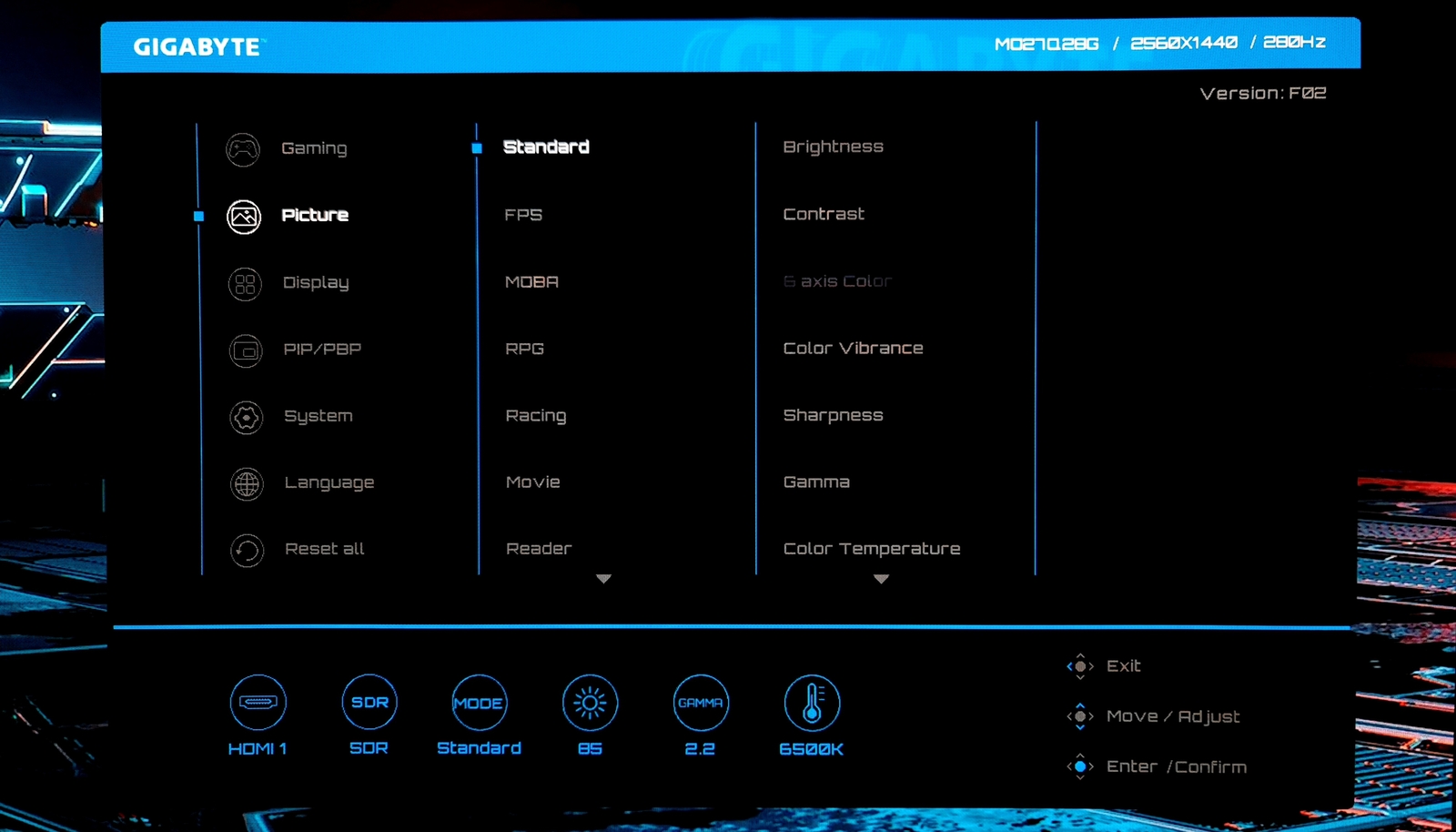
Task: Open the Color Vibrance setting
Action: tap(854, 349)
